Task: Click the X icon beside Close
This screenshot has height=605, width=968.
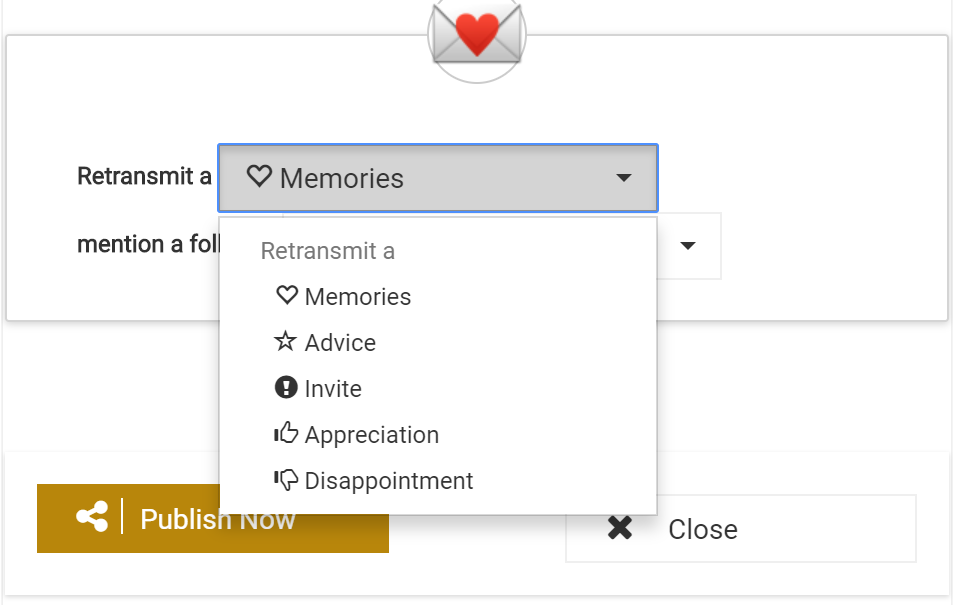Action: [x=620, y=528]
